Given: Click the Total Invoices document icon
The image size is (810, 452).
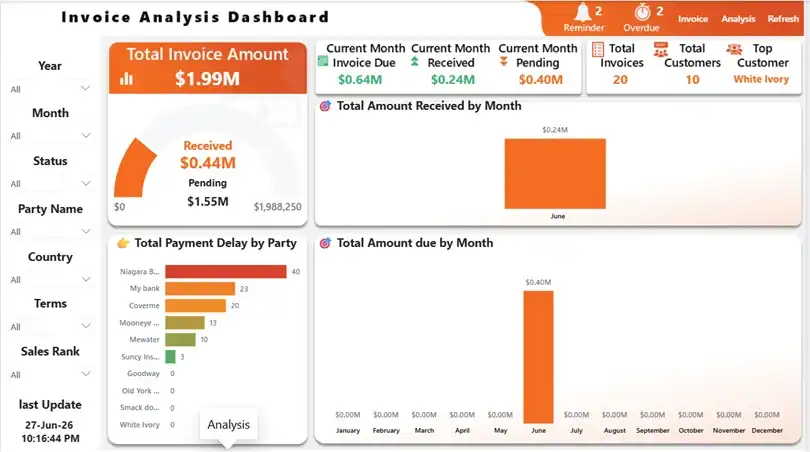Looking at the screenshot, I should click(598, 49).
